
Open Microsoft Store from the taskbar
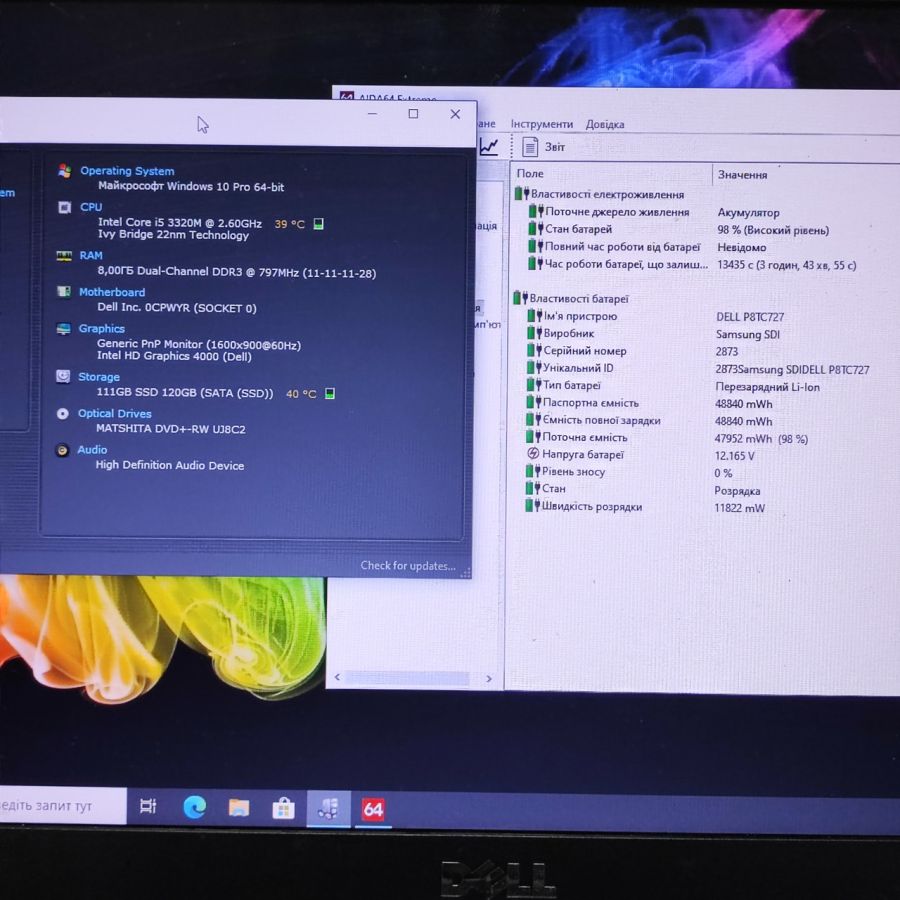click(x=283, y=809)
